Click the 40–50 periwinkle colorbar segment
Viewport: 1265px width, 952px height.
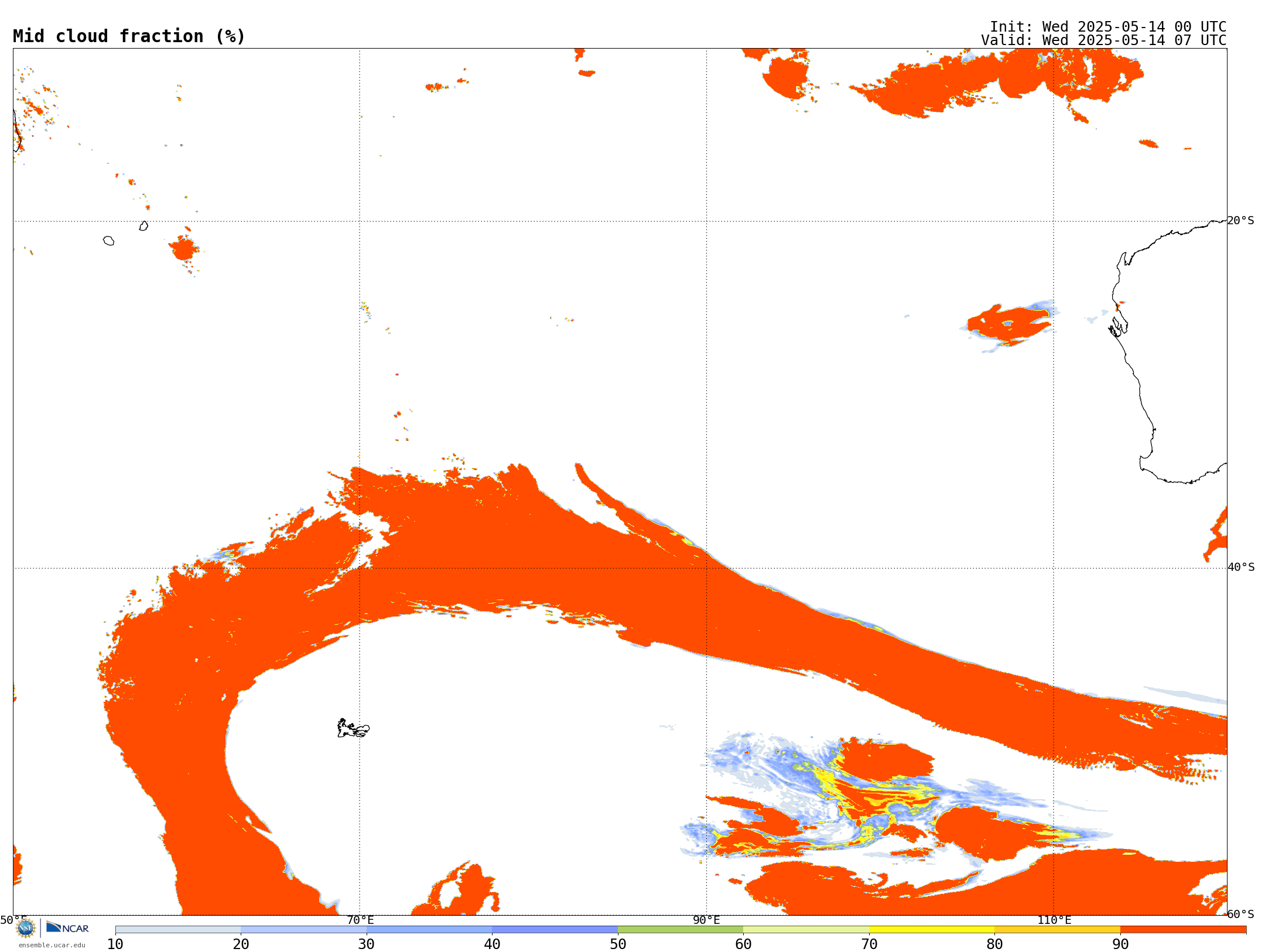pyautogui.click(x=555, y=930)
